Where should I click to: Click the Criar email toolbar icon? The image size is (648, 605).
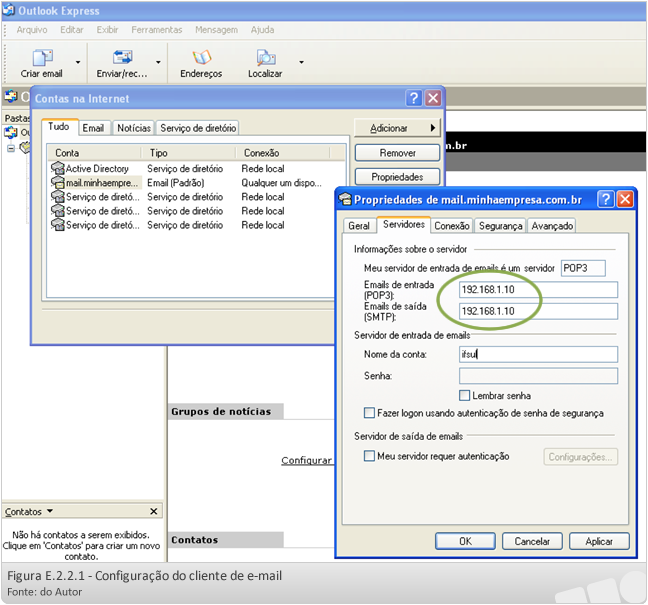(42, 58)
